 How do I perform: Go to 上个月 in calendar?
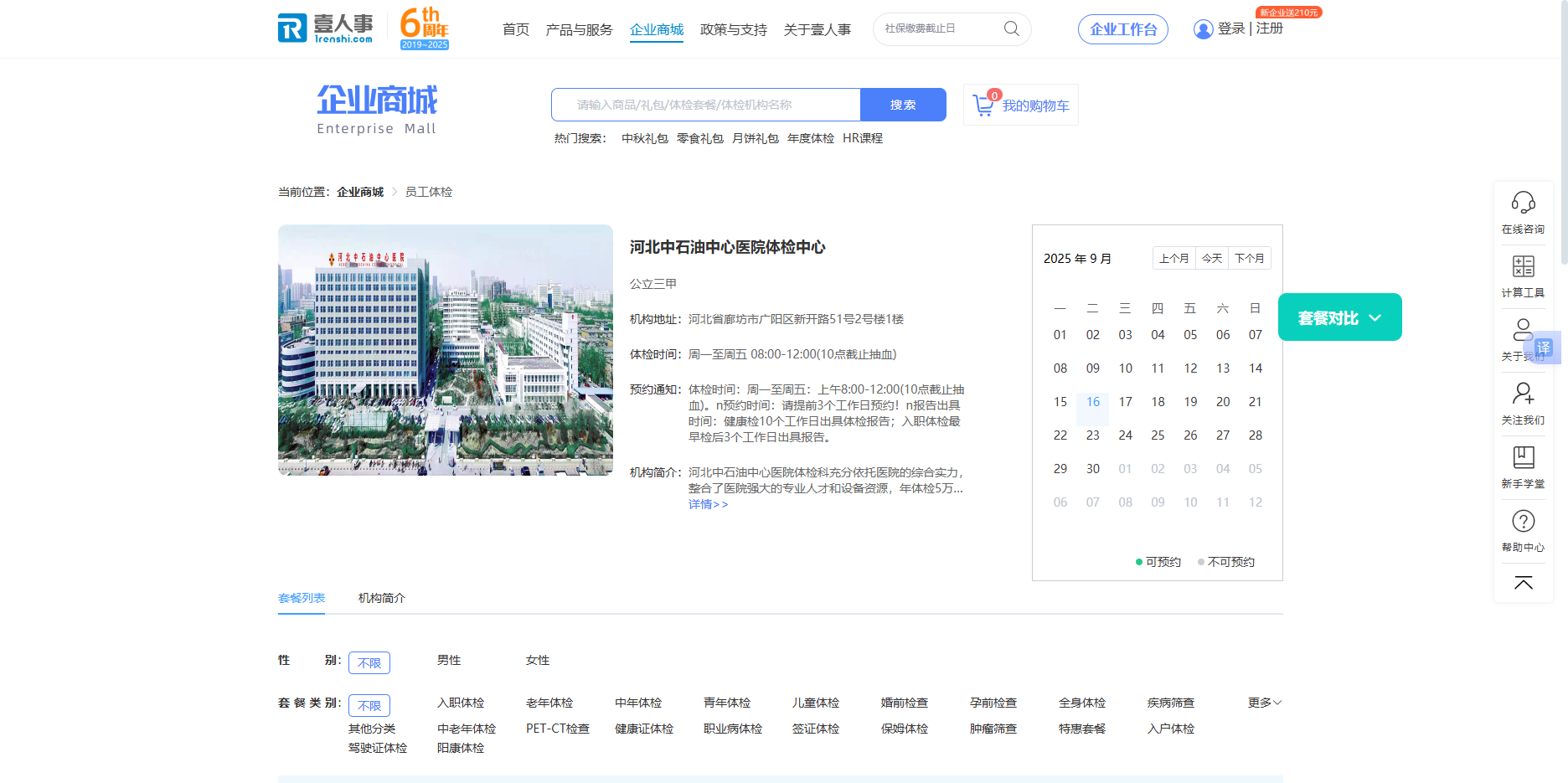pos(1174,258)
